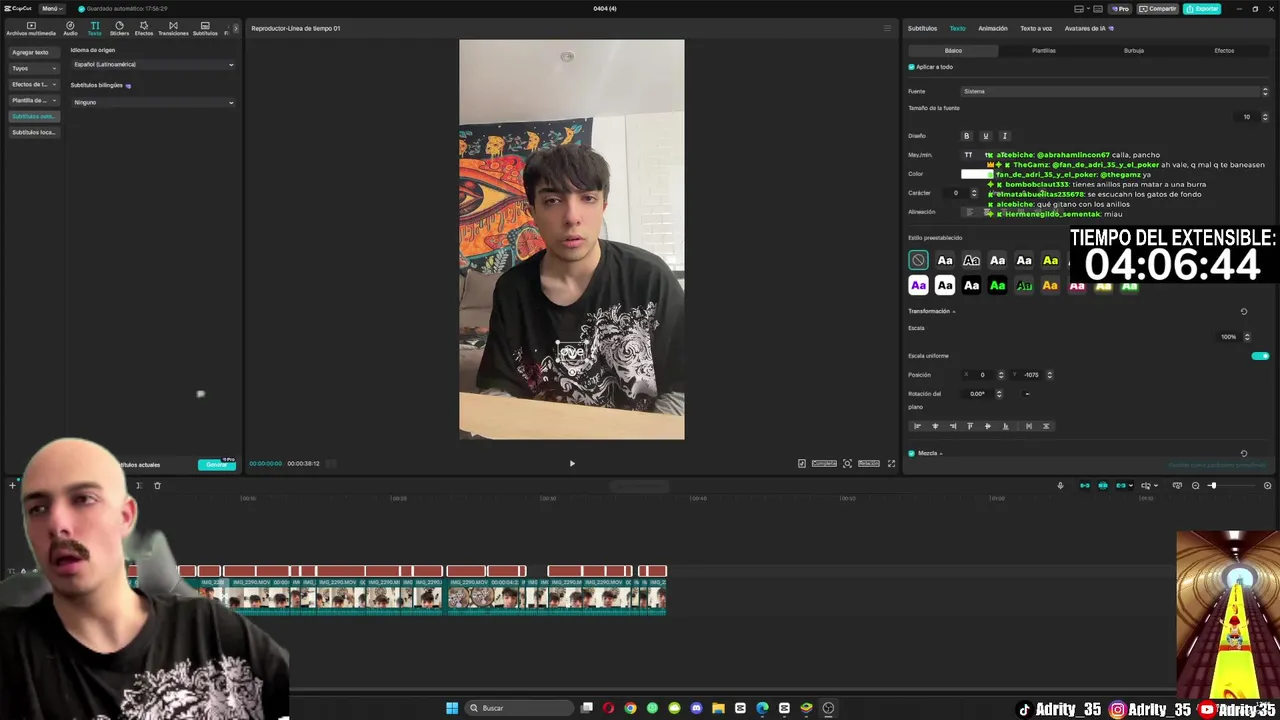Select Subtítulos locales in sidebar
The image size is (1280, 720).
(34, 132)
